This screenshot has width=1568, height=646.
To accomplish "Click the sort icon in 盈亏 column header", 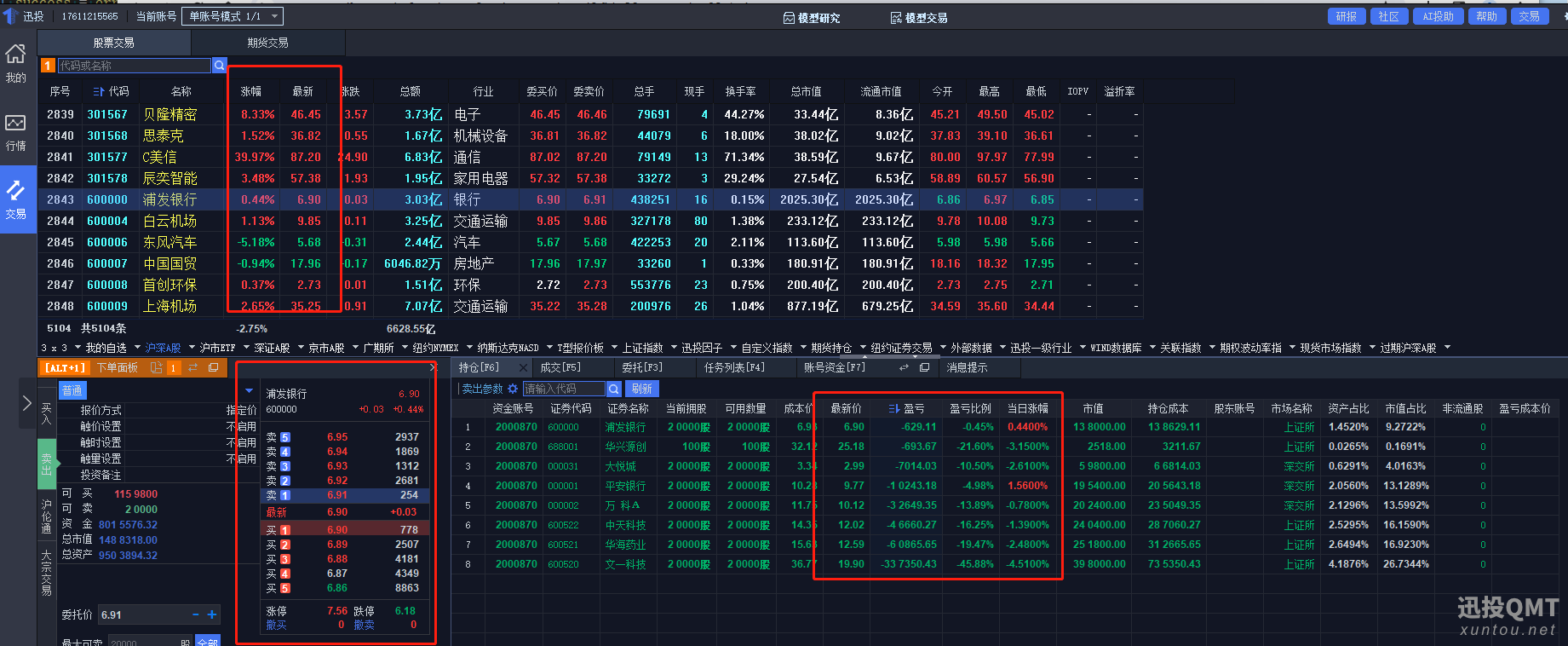I will (x=894, y=408).
